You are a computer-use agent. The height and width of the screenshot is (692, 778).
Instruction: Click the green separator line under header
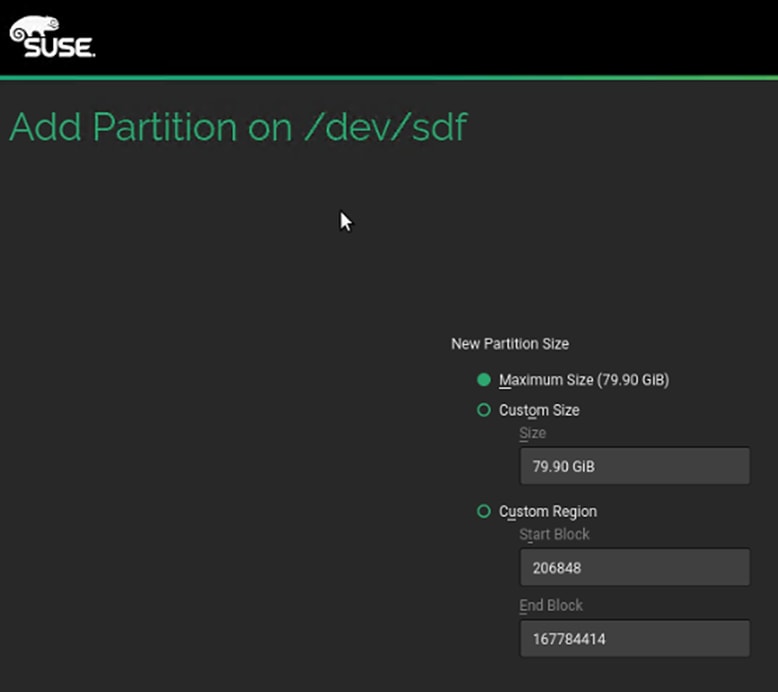(x=389, y=77)
